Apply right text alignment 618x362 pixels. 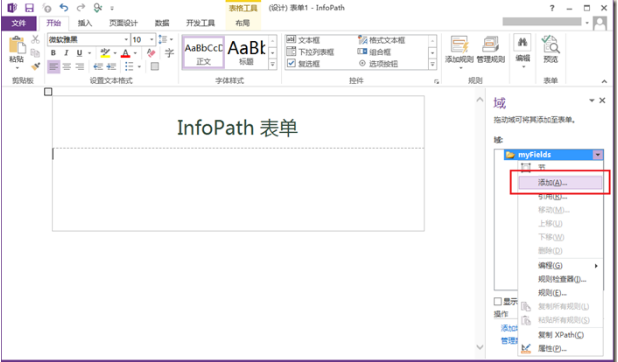(80, 66)
